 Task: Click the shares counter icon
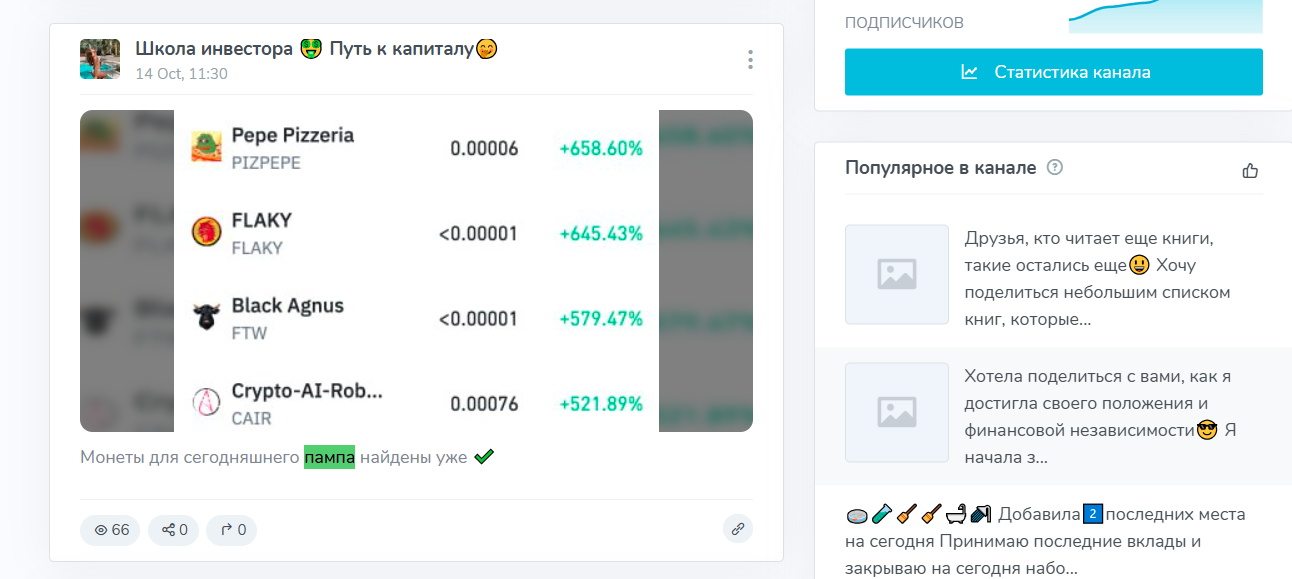tap(174, 530)
